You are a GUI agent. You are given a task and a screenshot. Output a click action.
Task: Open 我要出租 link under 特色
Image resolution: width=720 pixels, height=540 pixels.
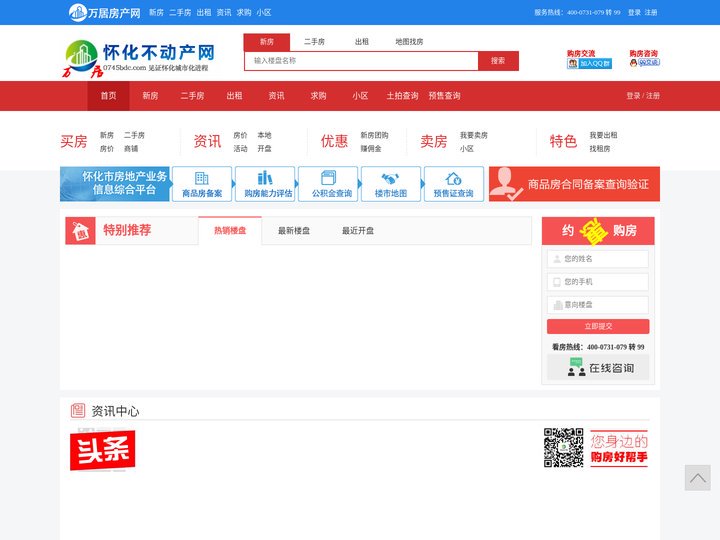coord(603,135)
